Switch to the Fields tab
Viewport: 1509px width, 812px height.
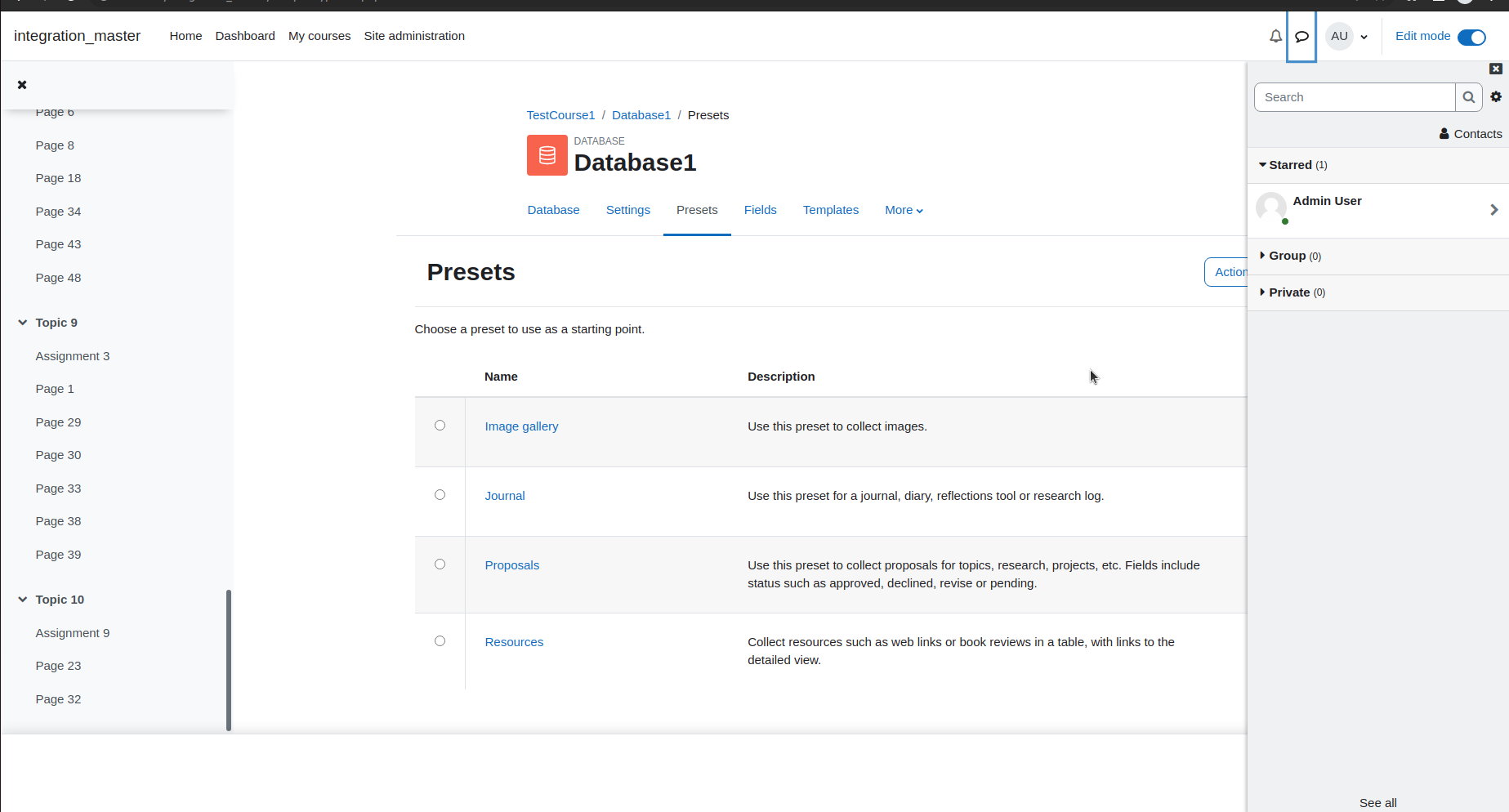tap(761, 210)
